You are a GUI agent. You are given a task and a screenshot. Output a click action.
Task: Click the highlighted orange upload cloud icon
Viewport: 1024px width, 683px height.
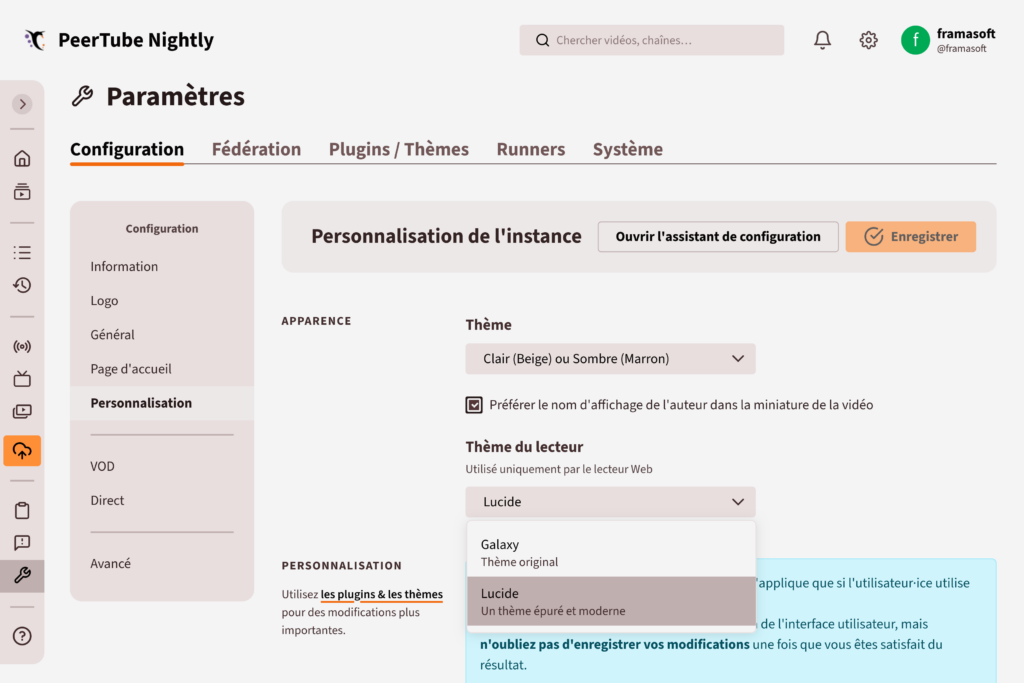pyautogui.click(x=21, y=451)
